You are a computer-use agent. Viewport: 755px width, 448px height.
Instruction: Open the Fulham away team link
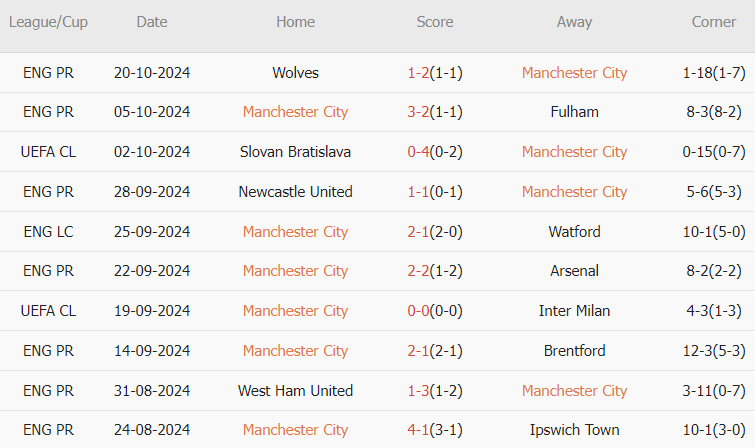pyautogui.click(x=574, y=112)
